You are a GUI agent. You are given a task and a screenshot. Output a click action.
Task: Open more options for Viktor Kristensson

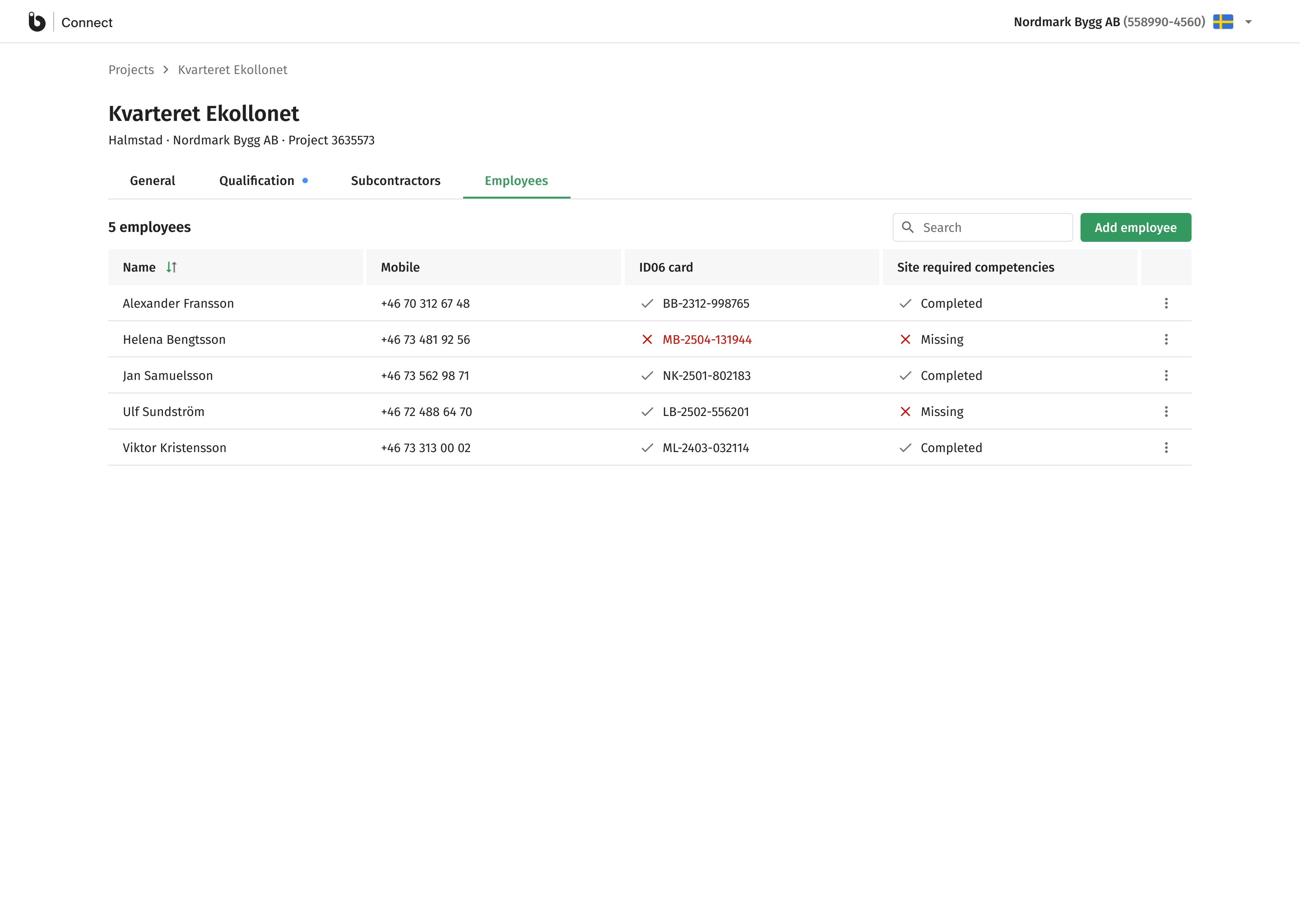point(1166,448)
